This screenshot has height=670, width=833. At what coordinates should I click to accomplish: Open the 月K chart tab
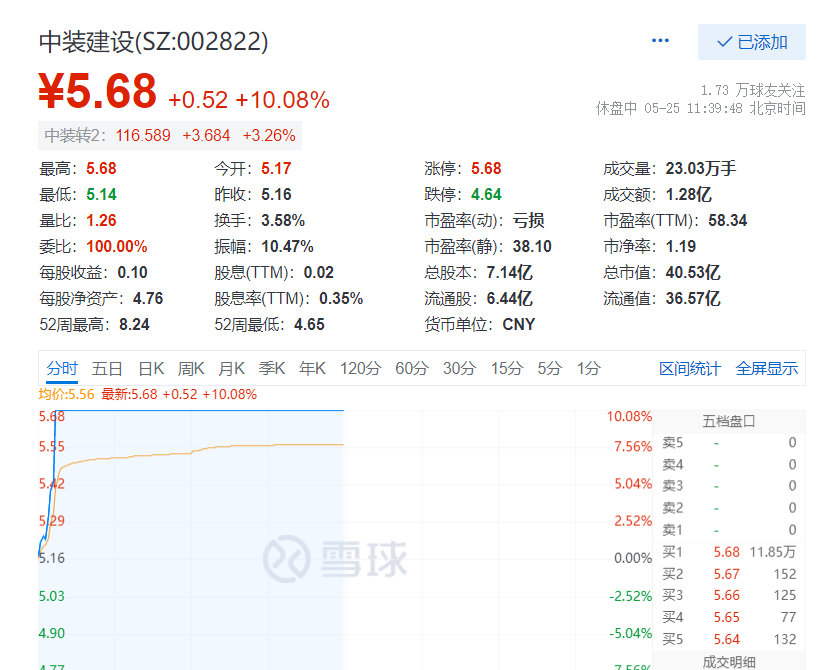pyautogui.click(x=232, y=368)
